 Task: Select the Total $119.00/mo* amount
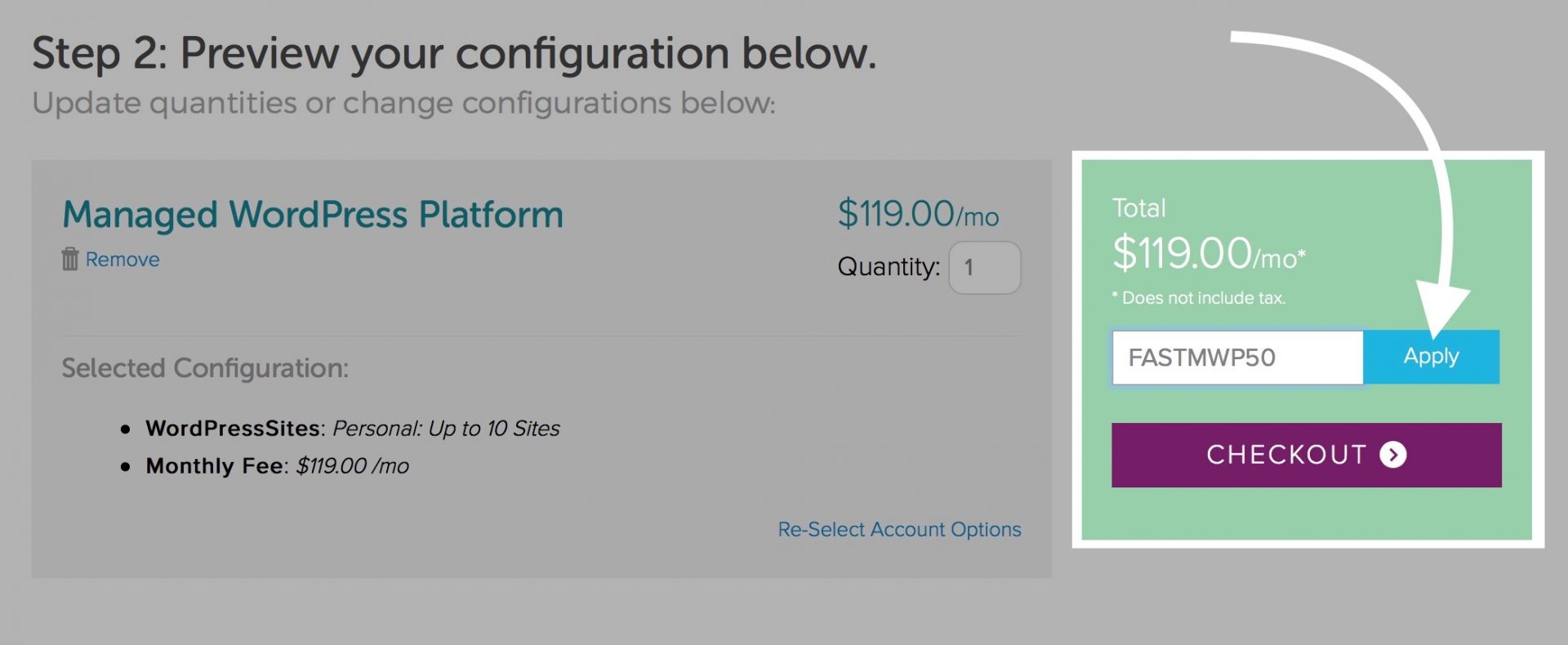coord(1209,254)
